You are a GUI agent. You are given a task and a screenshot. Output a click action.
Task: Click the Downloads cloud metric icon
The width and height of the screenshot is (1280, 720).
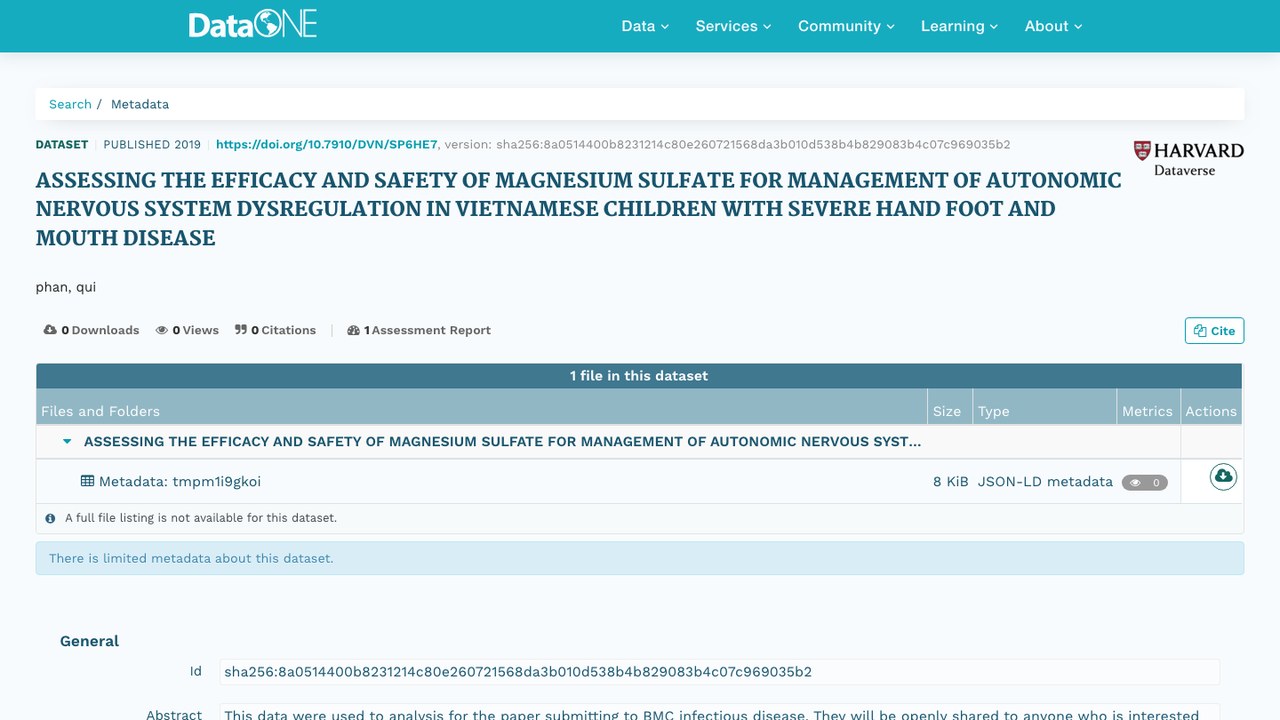[x=50, y=330]
